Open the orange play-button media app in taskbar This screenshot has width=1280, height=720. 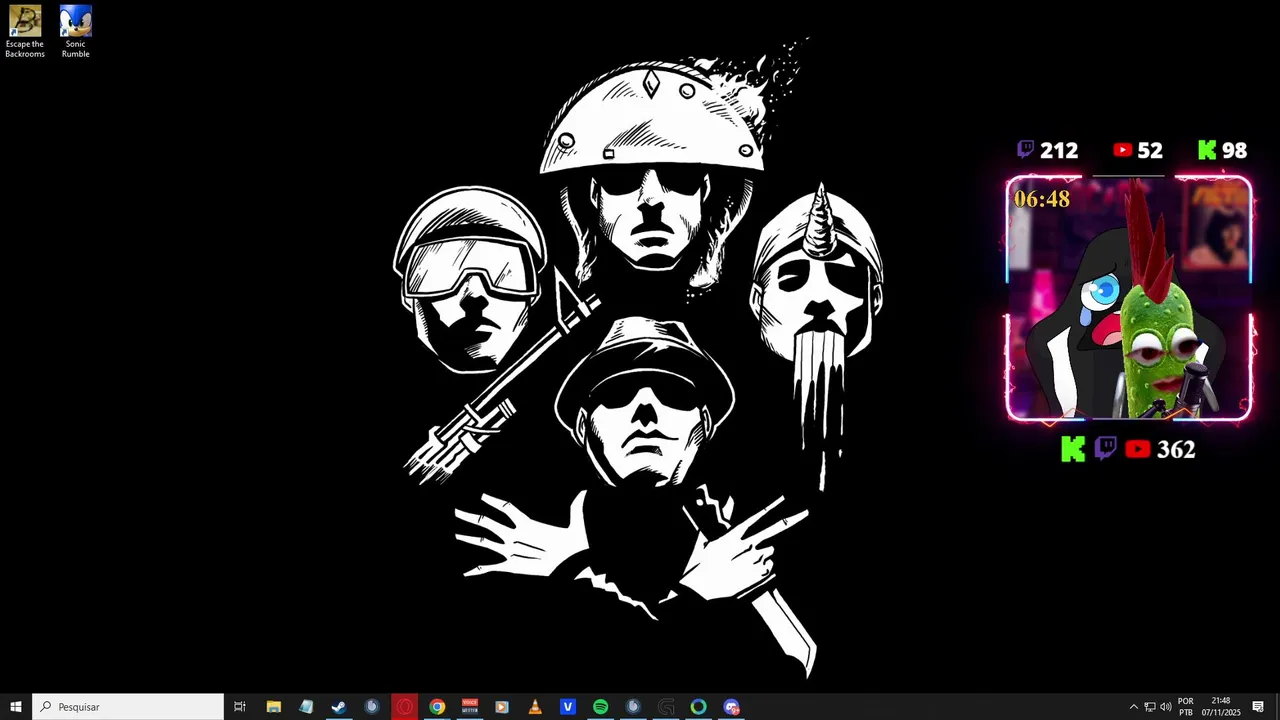pos(502,707)
